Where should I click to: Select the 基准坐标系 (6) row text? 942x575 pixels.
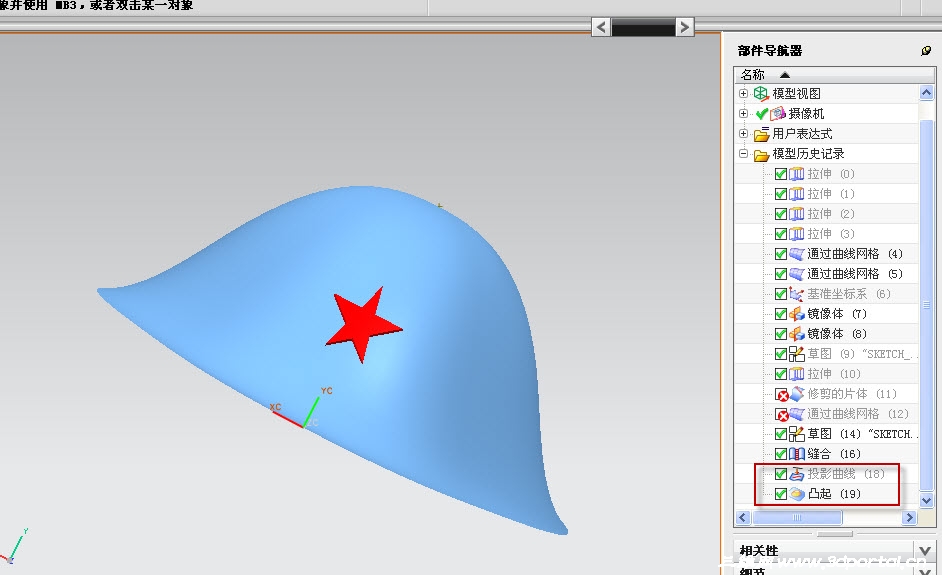(848, 294)
